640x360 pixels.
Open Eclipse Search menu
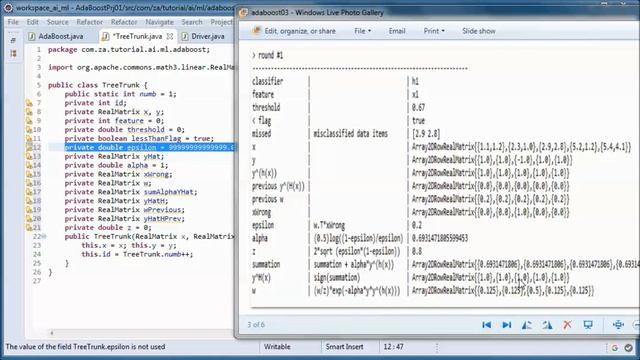coord(192,22)
